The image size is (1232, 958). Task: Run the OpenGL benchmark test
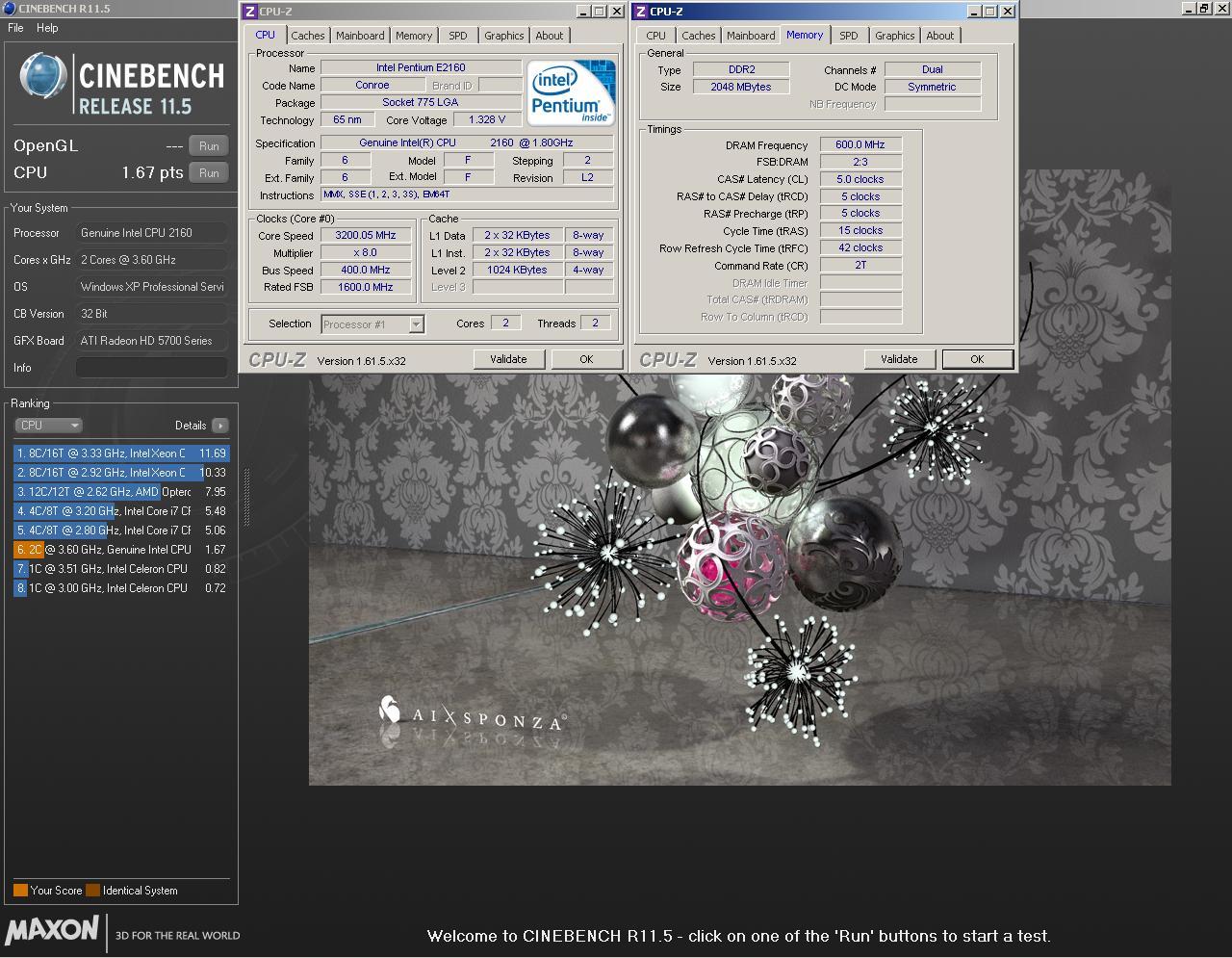(x=209, y=146)
